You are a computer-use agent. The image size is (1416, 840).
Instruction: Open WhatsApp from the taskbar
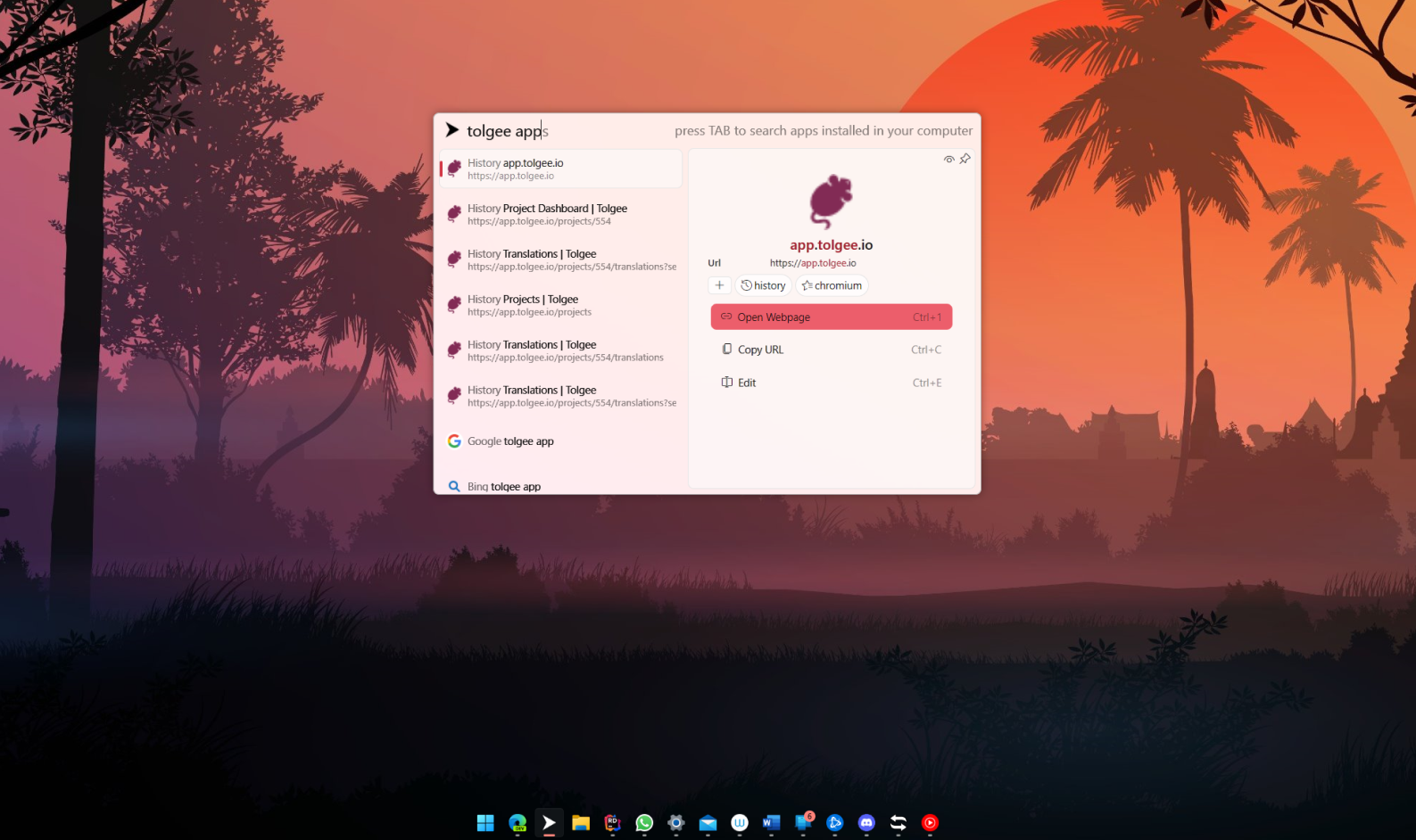click(x=644, y=823)
